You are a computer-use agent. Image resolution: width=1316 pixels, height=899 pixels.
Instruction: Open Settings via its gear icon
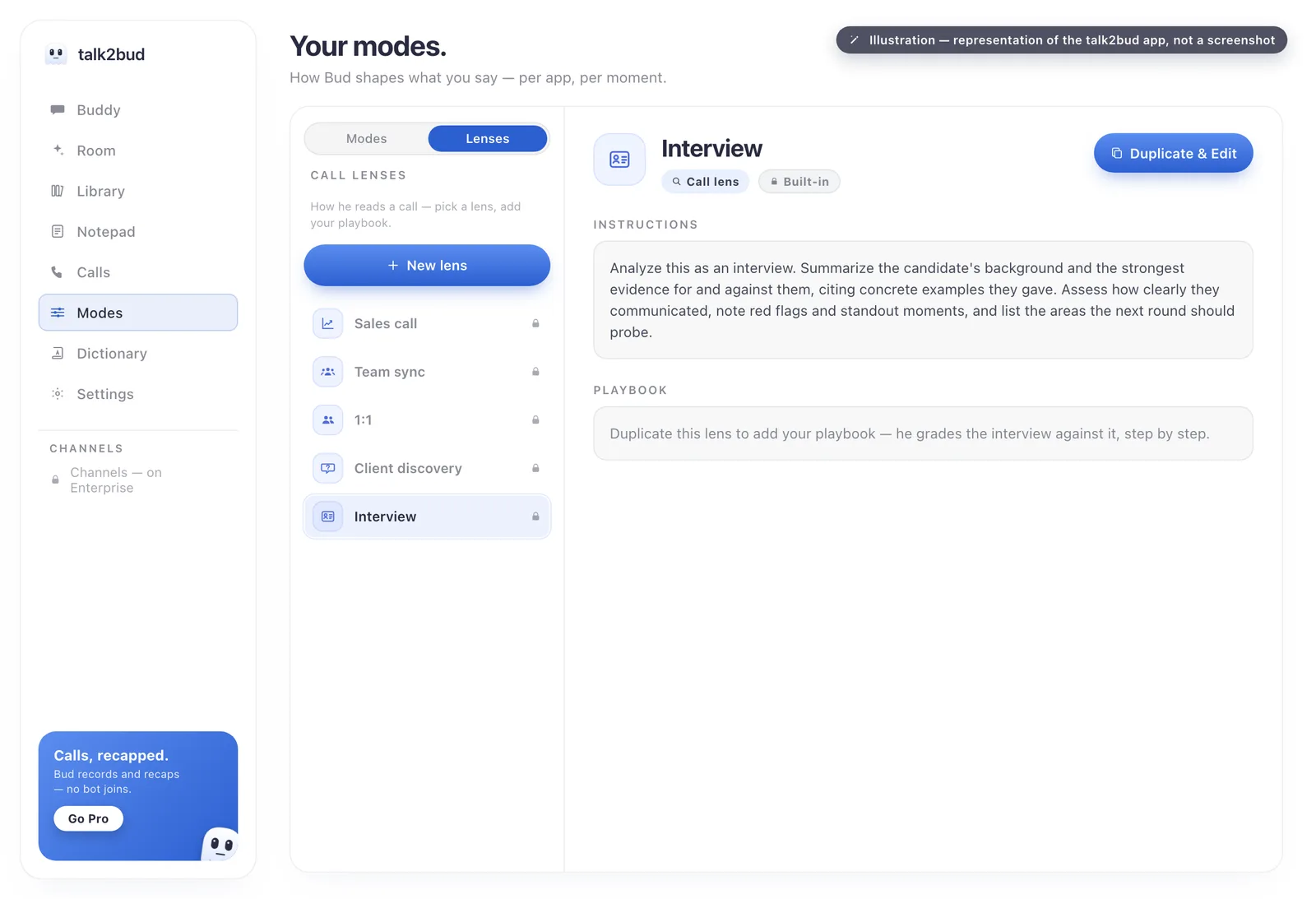pyautogui.click(x=58, y=394)
